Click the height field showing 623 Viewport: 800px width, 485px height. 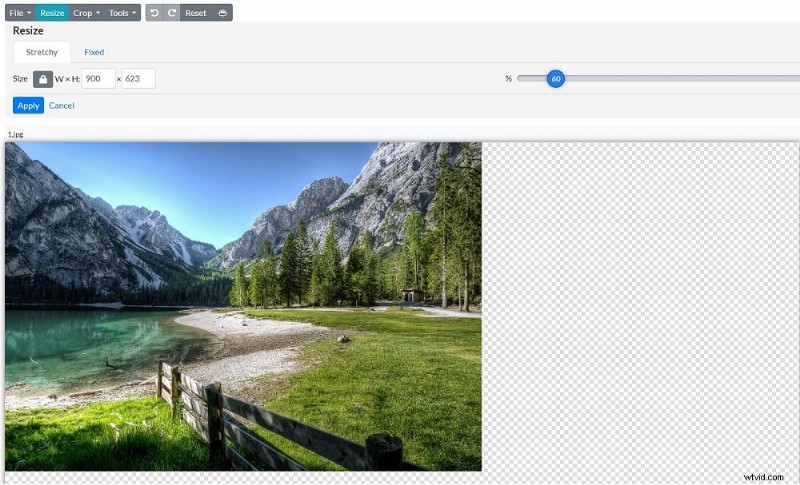pos(138,79)
